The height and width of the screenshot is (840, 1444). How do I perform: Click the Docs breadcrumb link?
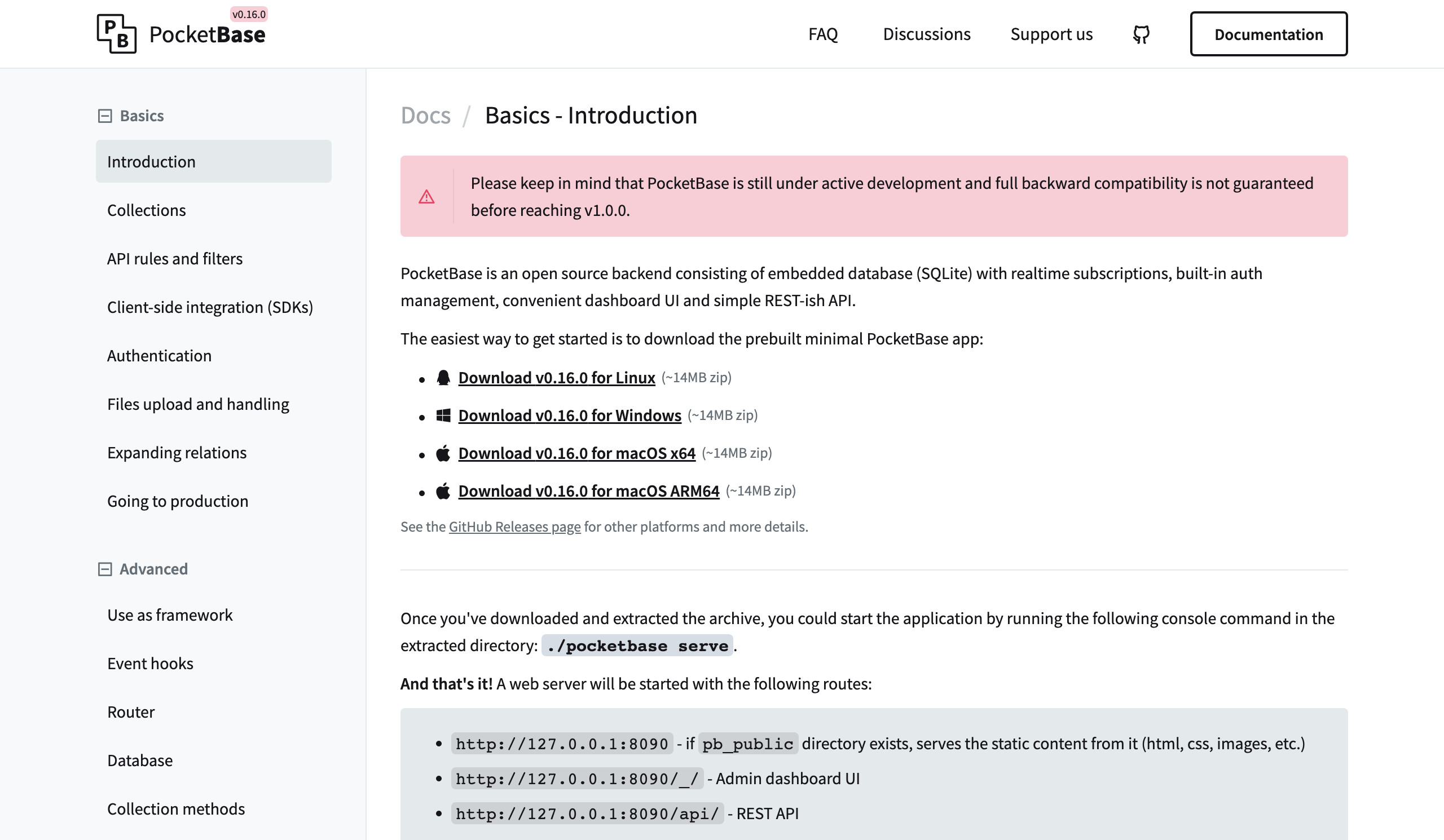[426, 116]
